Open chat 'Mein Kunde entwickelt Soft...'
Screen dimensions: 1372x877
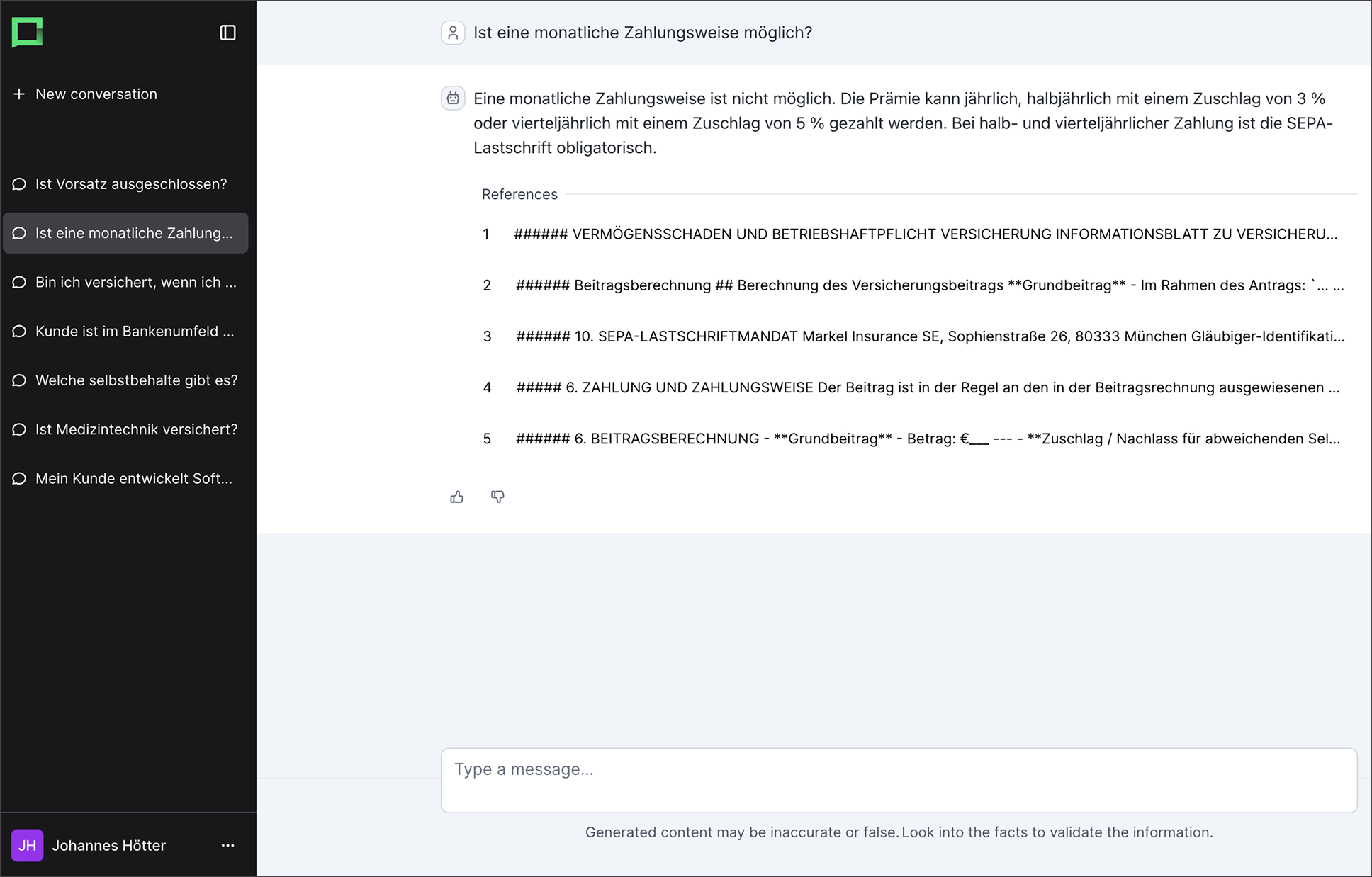[x=125, y=478]
